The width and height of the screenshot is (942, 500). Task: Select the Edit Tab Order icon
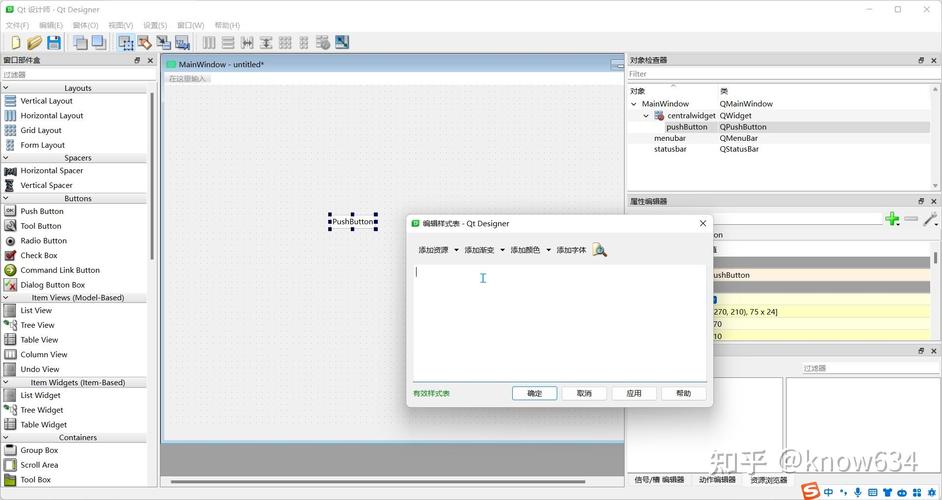point(182,43)
